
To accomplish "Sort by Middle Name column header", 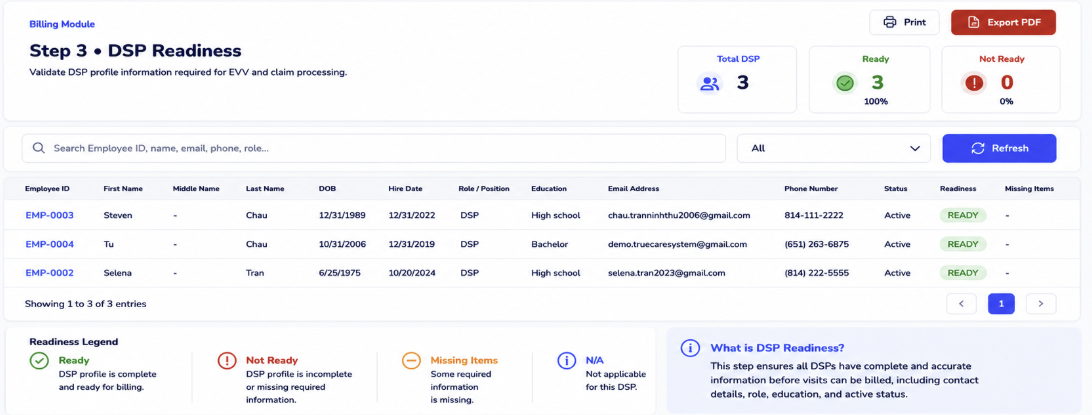I will pyautogui.click(x=196, y=189).
